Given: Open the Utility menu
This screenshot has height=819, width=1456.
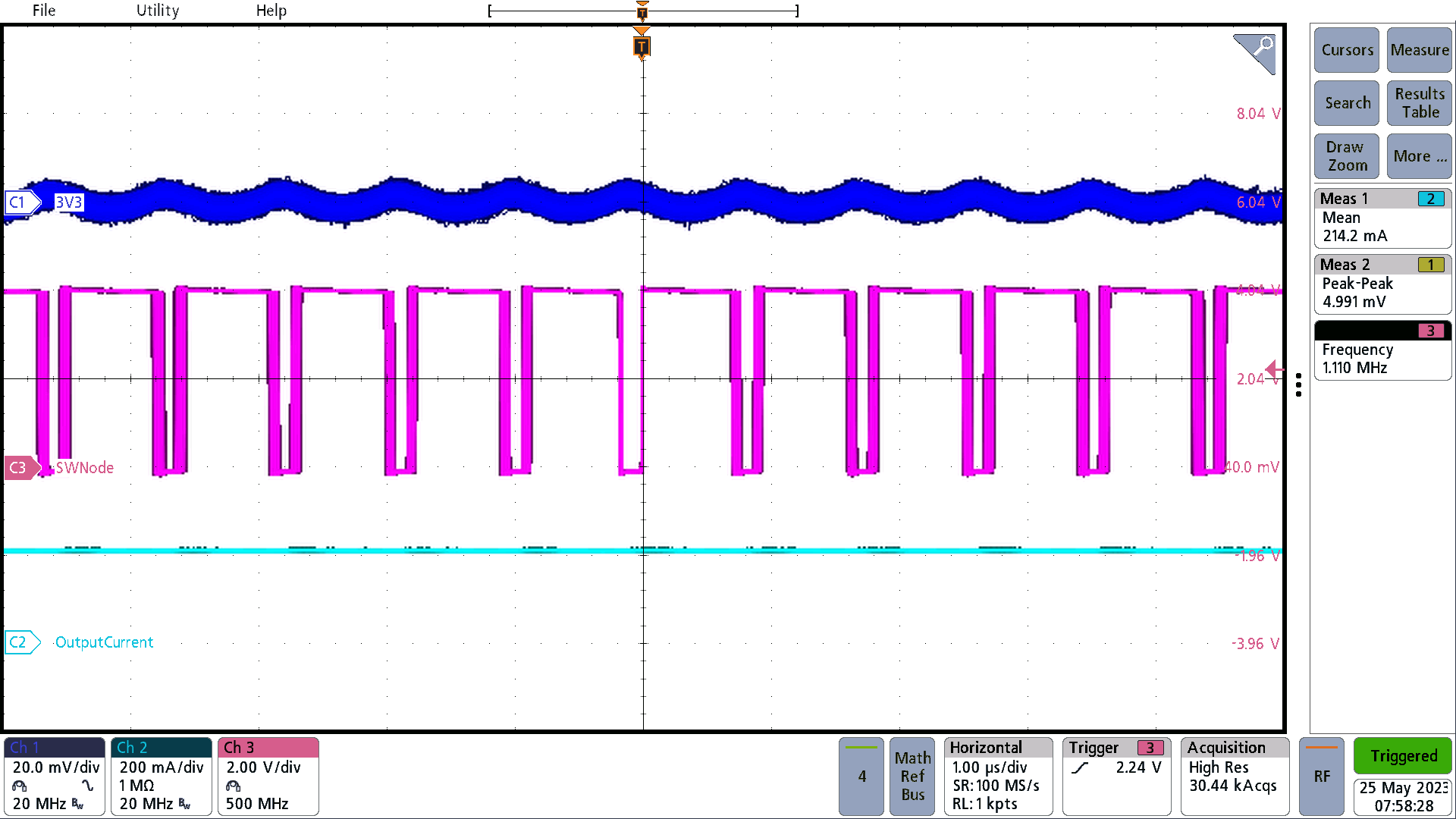Looking at the screenshot, I should pos(157,11).
